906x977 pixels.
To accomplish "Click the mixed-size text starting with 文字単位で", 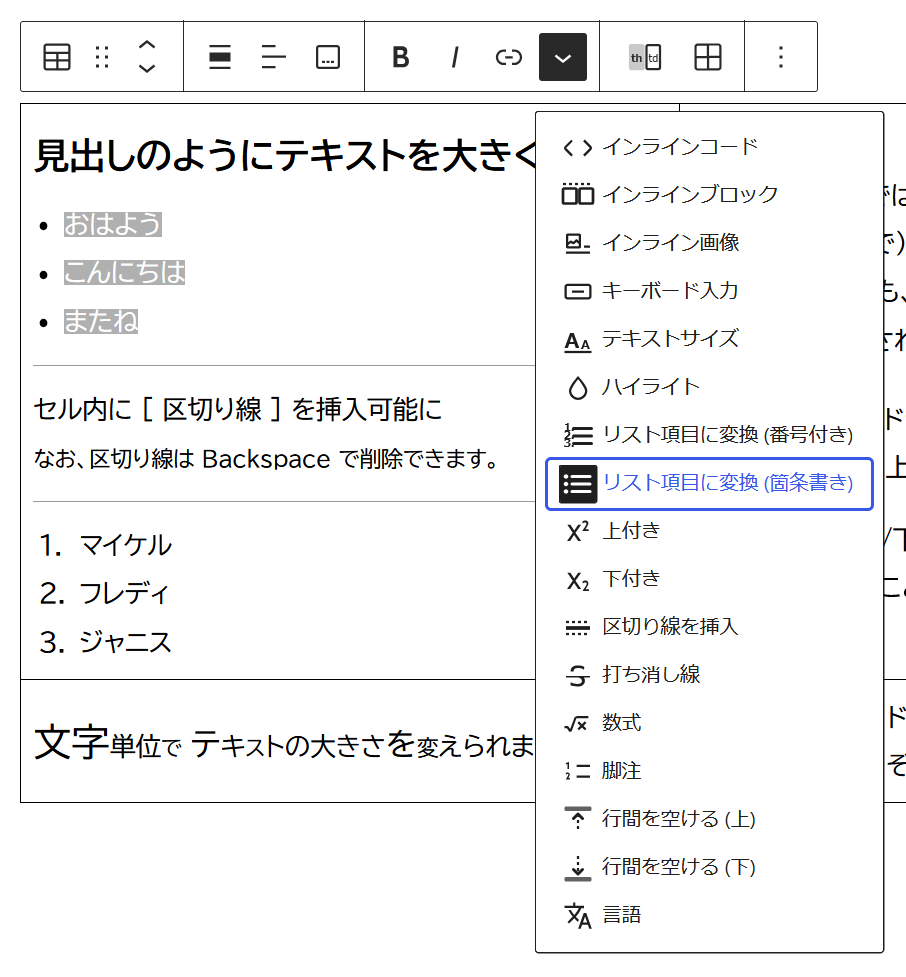I will tap(285, 743).
